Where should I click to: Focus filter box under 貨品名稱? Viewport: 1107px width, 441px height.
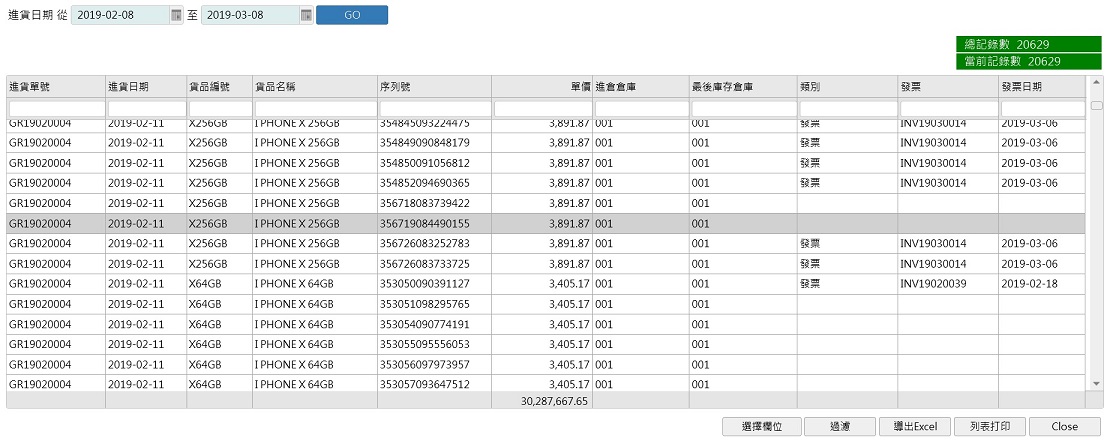pos(316,109)
